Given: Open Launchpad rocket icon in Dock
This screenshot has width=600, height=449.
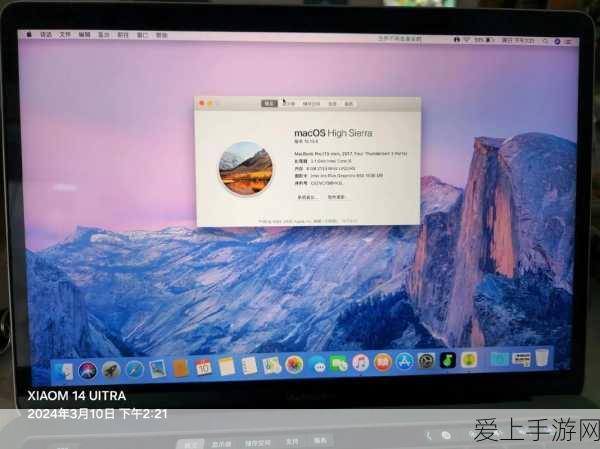Looking at the screenshot, I should (x=111, y=370).
